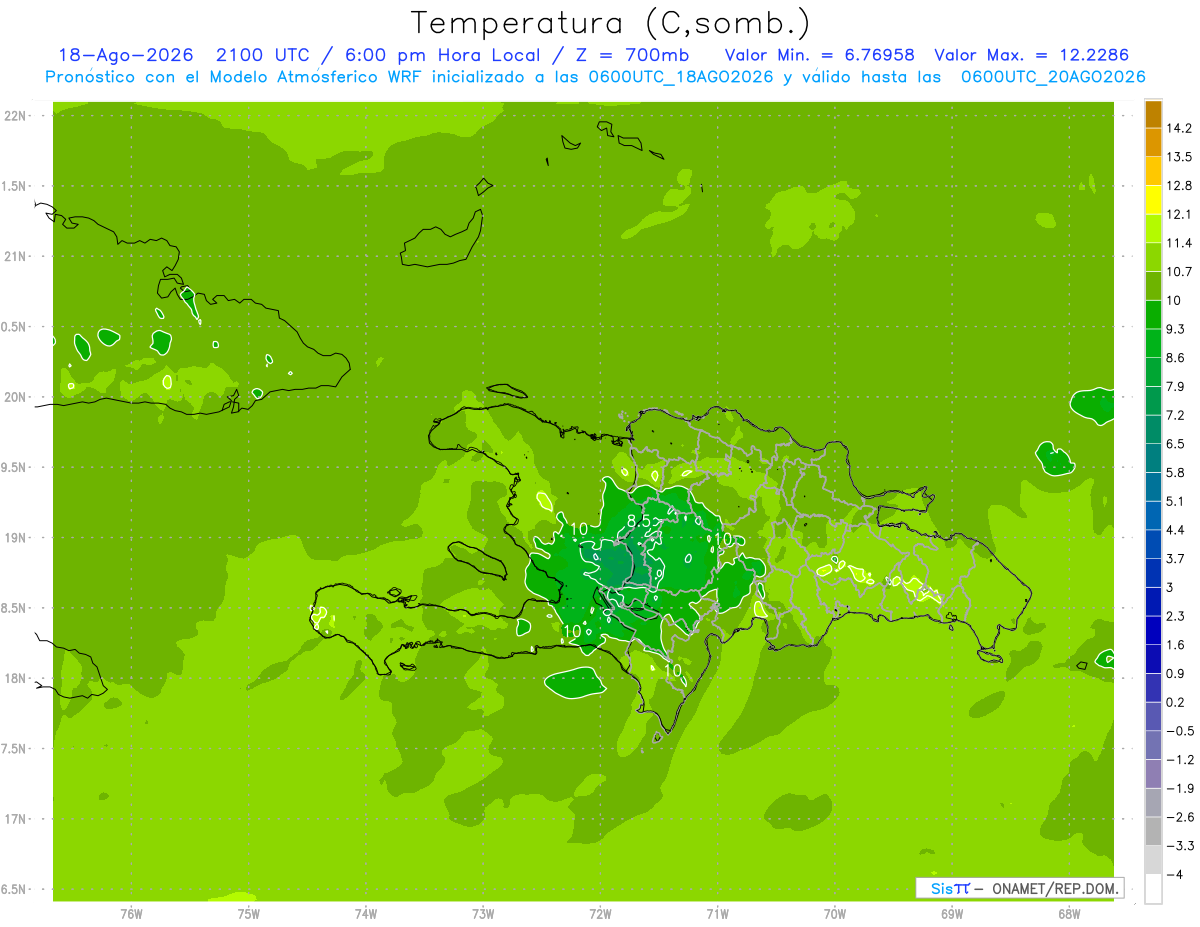
Task: Select the date text "18-Ago-2026"
Action: [x=125, y=55]
